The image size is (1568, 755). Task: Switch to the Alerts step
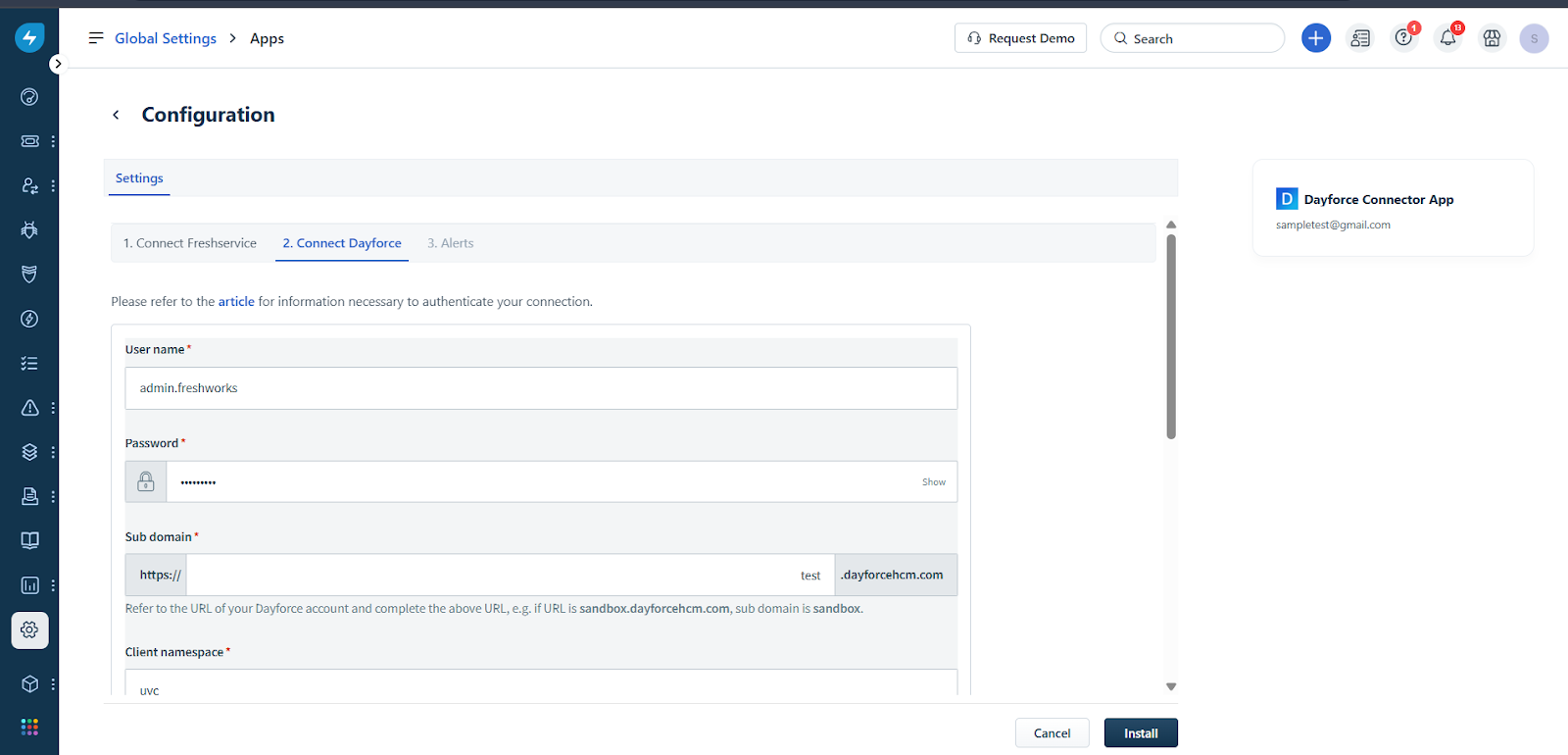coord(451,243)
